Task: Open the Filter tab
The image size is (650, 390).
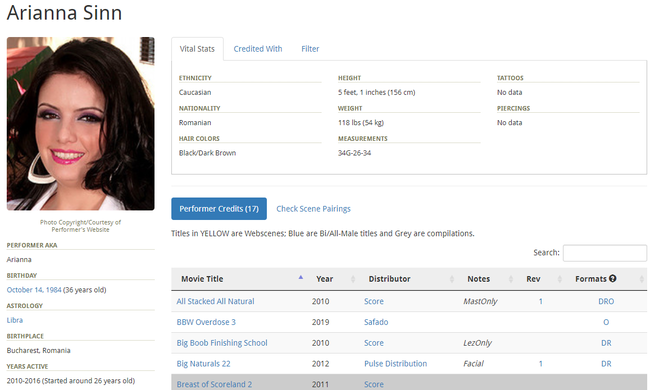Action: coord(310,49)
